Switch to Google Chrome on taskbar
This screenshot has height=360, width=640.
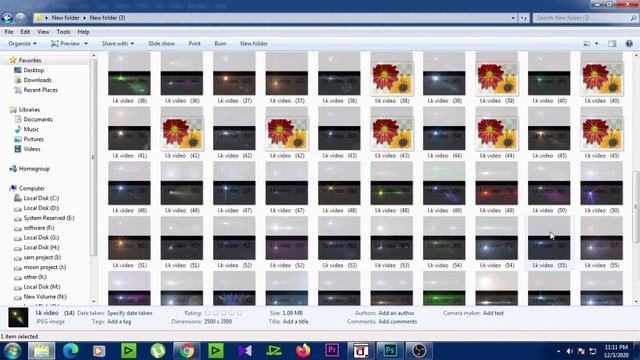click(187, 351)
